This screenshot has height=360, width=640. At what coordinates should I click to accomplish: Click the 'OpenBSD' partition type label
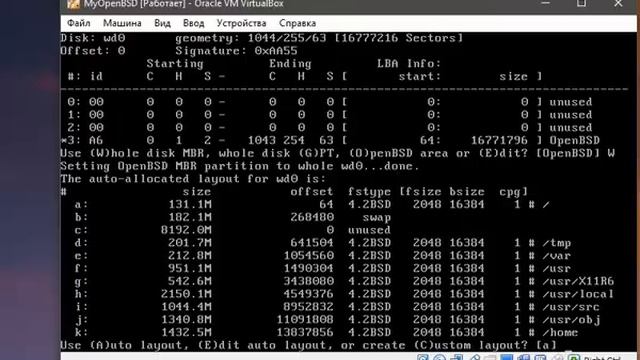(x=574, y=140)
